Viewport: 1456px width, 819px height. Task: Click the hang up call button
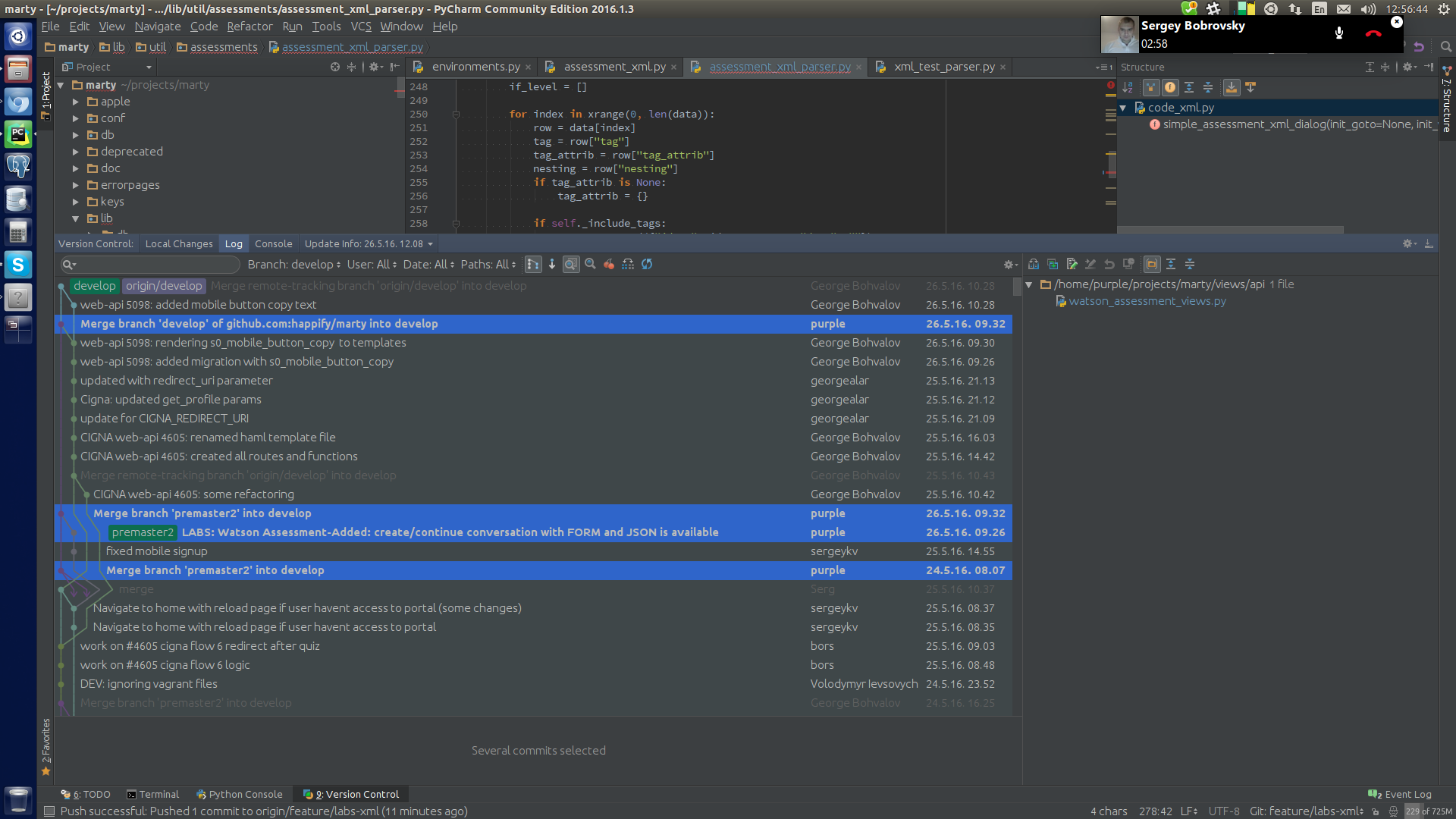(x=1373, y=33)
